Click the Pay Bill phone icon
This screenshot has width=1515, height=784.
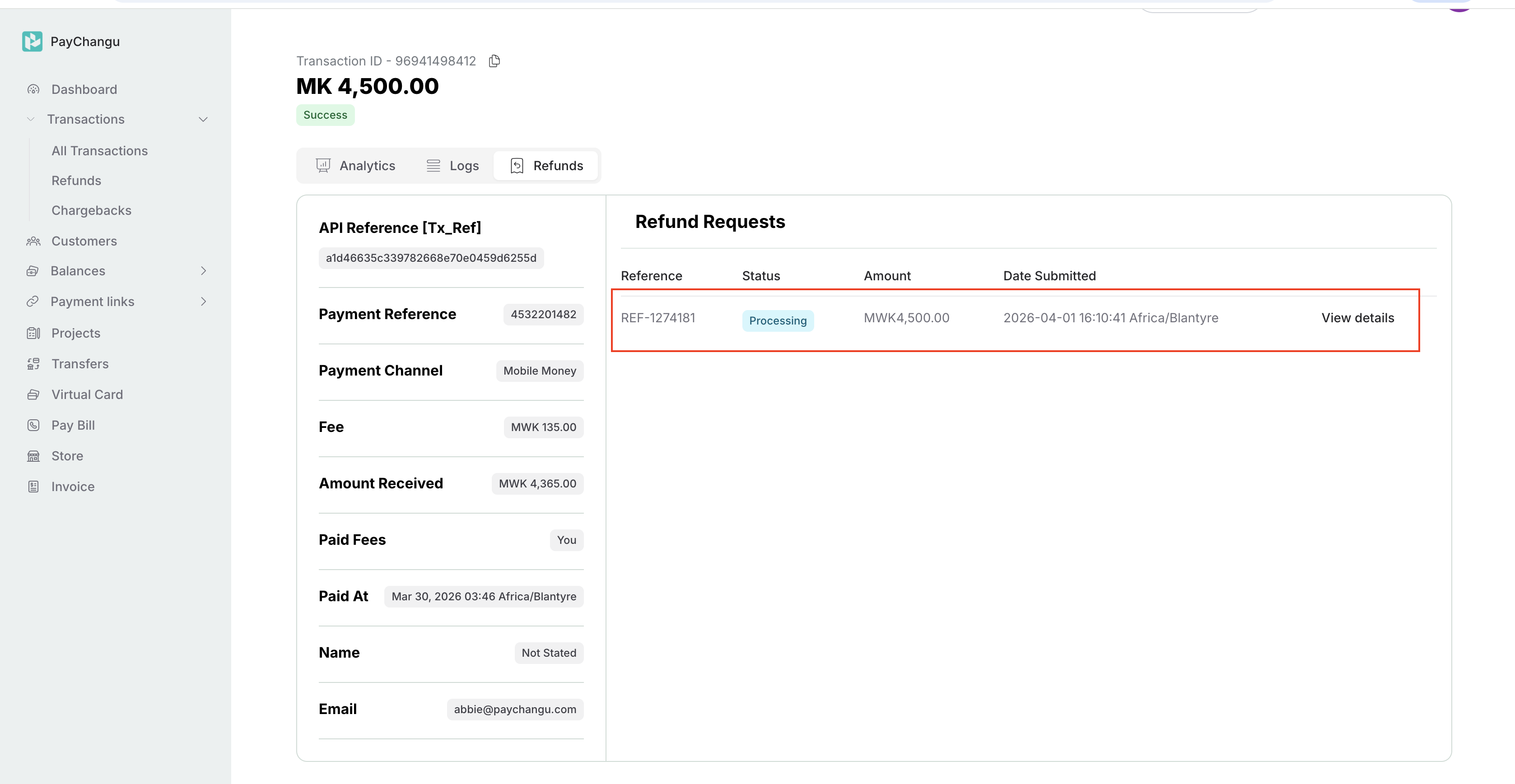point(33,425)
